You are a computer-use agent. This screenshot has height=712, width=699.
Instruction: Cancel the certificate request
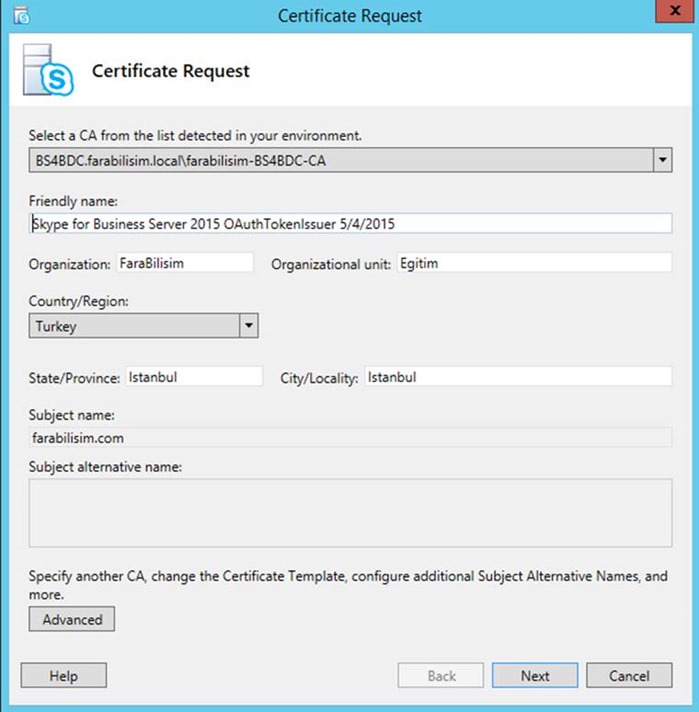(x=629, y=676)
